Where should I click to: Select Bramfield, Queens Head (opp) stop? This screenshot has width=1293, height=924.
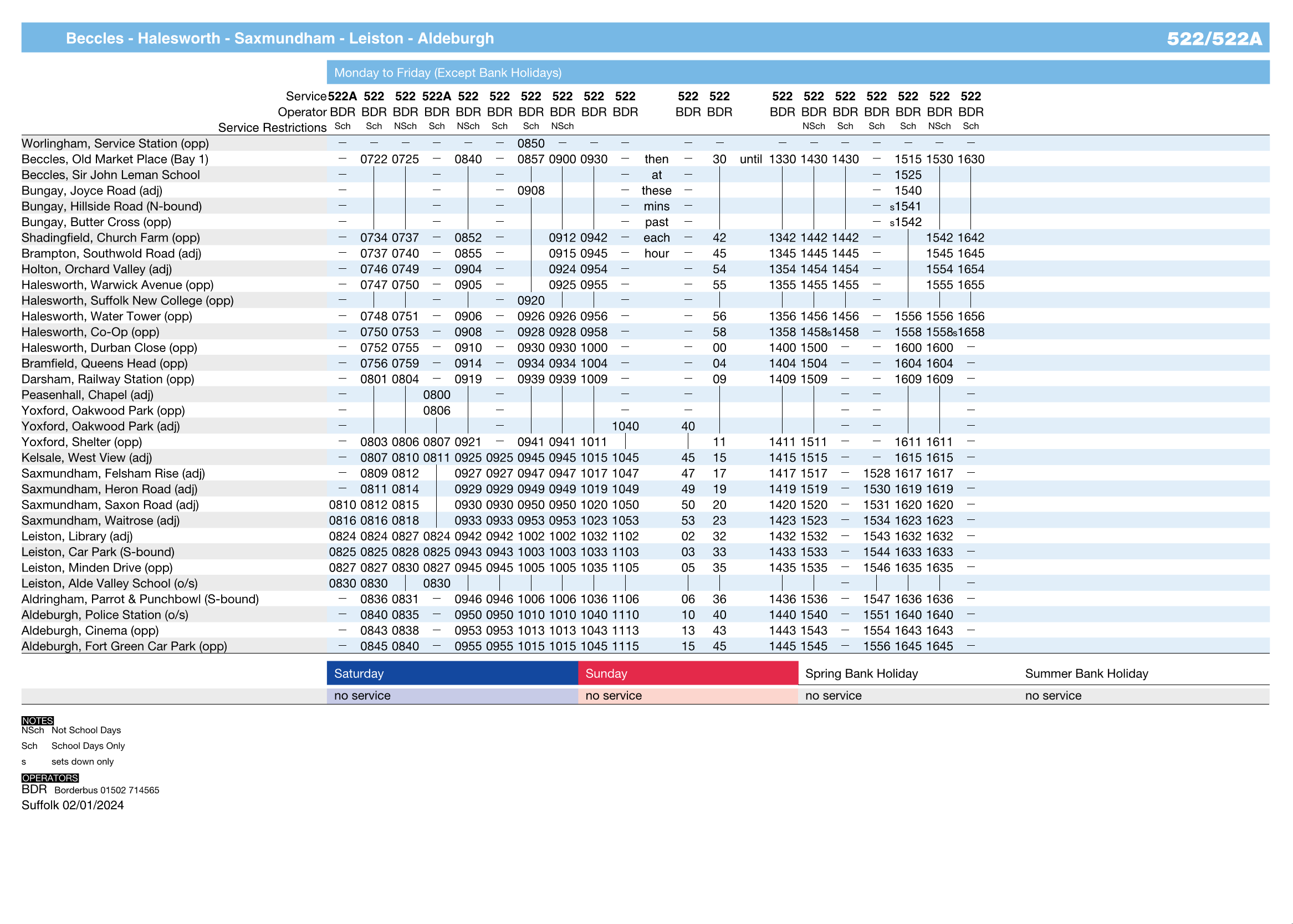[x=105, y=364]
